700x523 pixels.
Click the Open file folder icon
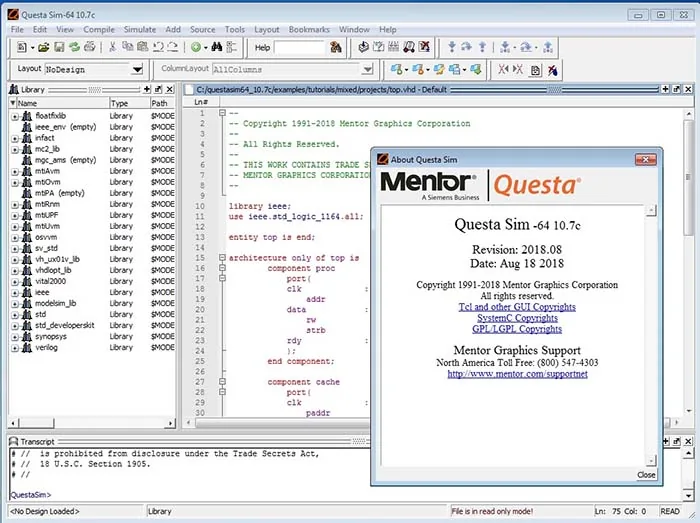(43, 47)
